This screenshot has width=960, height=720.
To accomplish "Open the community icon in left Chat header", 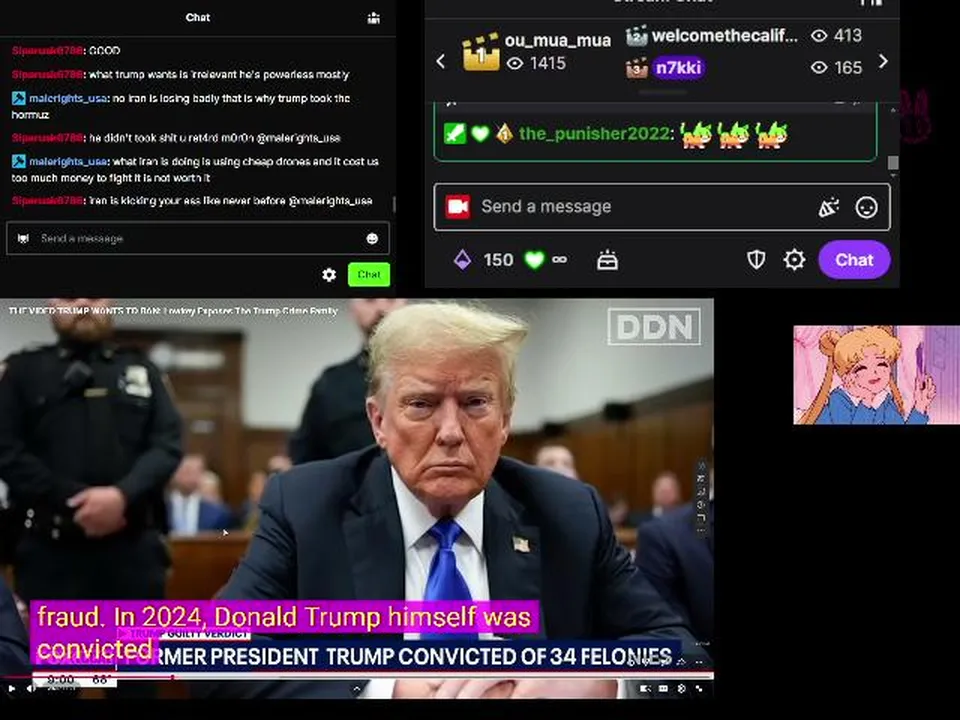I will [373, 18].
